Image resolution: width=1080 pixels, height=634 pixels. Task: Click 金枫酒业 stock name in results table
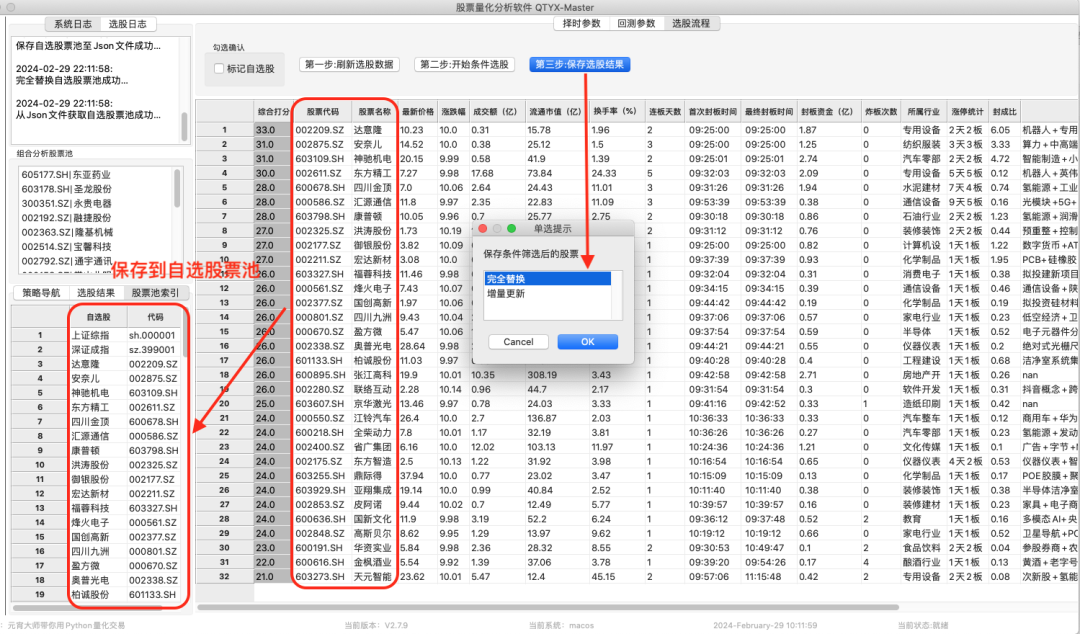pyautogui.click(x=373, y=562)
